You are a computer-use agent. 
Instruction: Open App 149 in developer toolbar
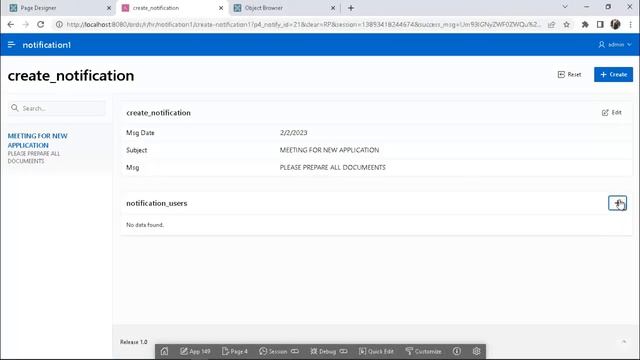[195, 351]
